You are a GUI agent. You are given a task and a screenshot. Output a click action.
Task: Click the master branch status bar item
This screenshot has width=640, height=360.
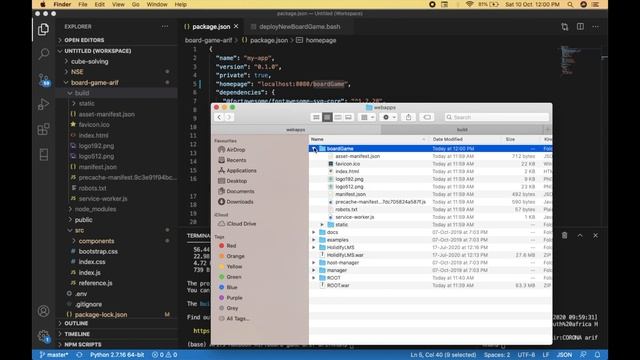click(x=54, y=355)
